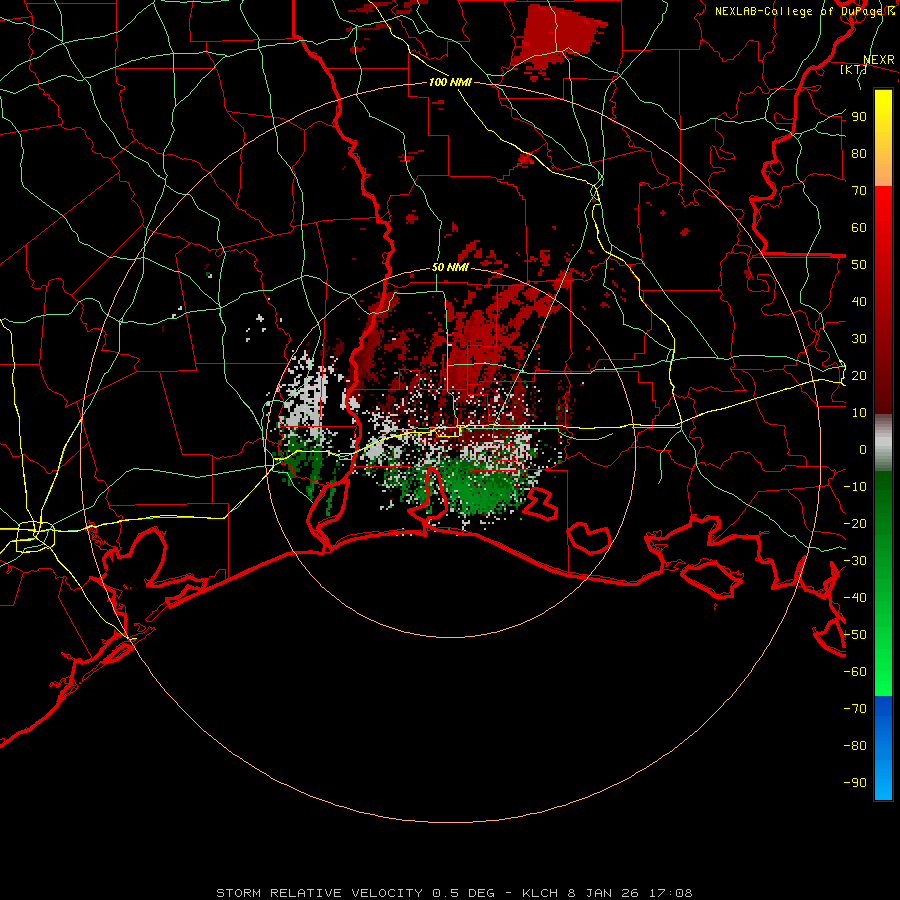Click the -30 value on the velocity scale
Screen dimensions: 900x900
click(x=855, y=561)
